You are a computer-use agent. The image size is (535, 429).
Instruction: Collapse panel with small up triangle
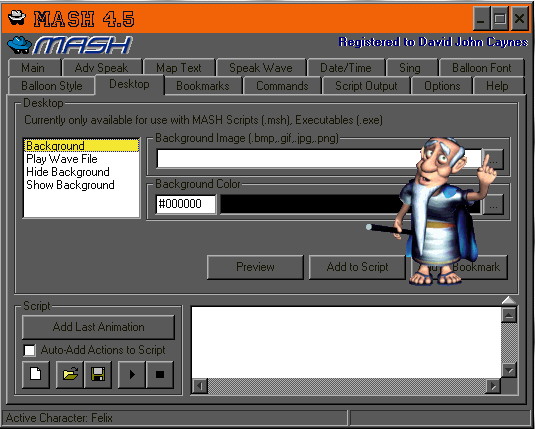[509, 300]
